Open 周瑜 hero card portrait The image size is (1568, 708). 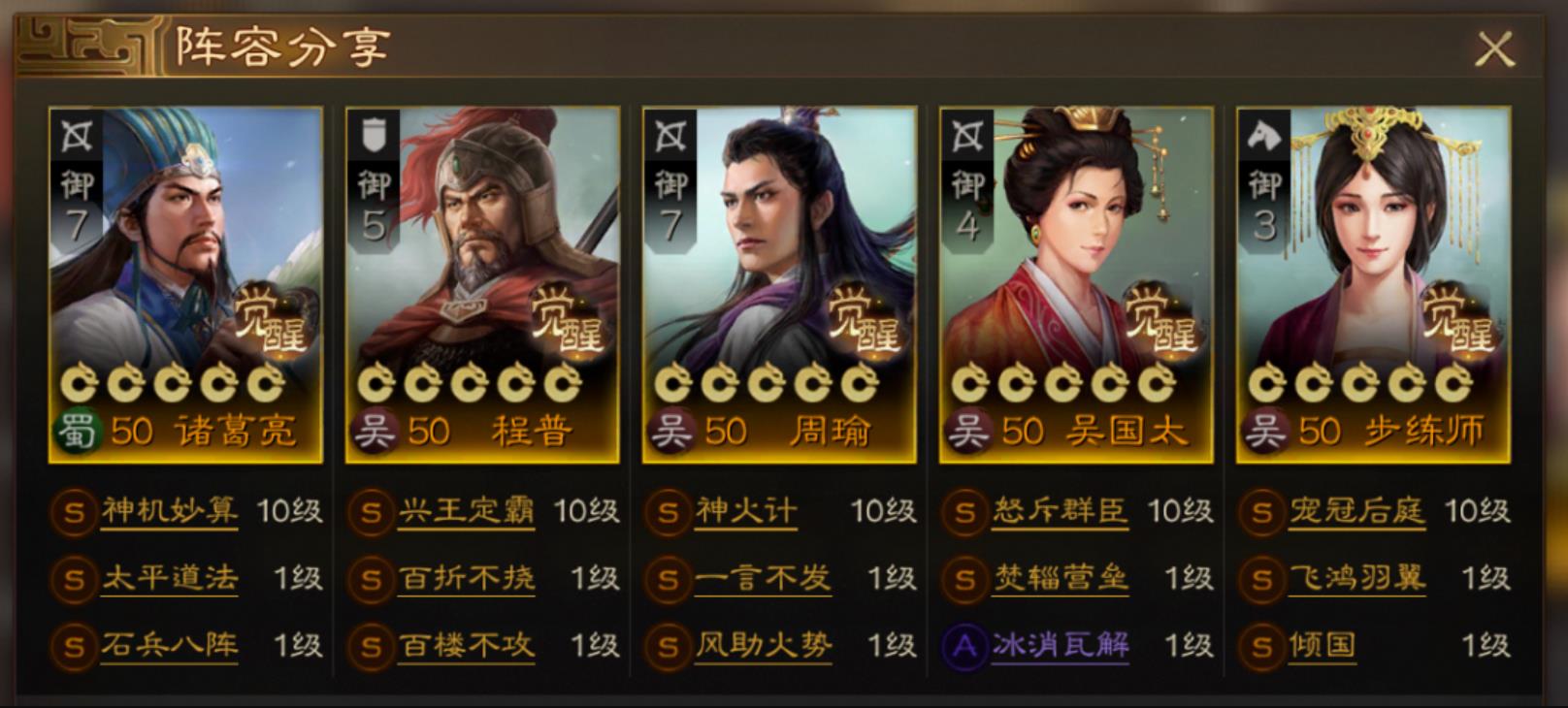pos(779,285)
